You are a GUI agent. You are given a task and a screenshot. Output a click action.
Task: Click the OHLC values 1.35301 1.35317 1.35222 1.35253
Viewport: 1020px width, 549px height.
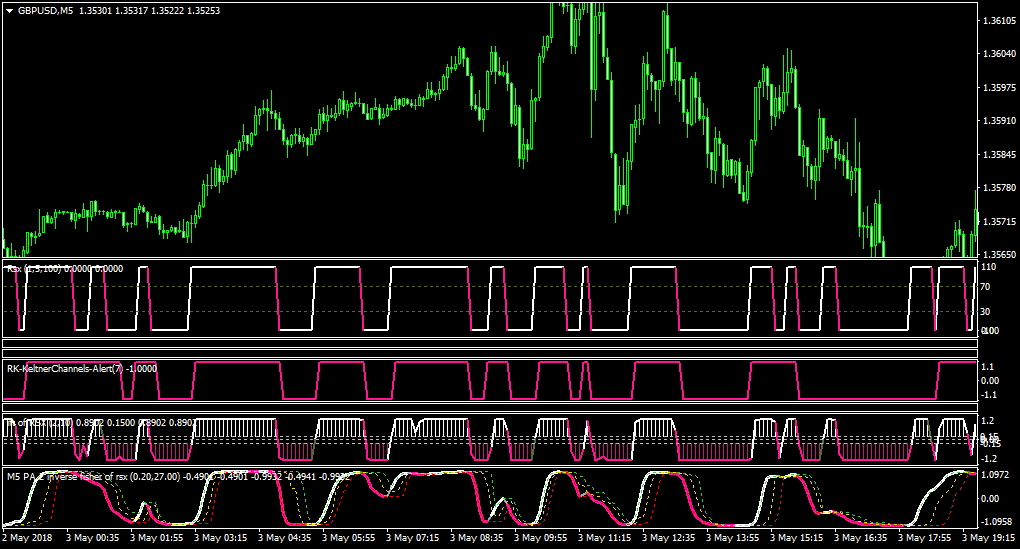point(149,11)
